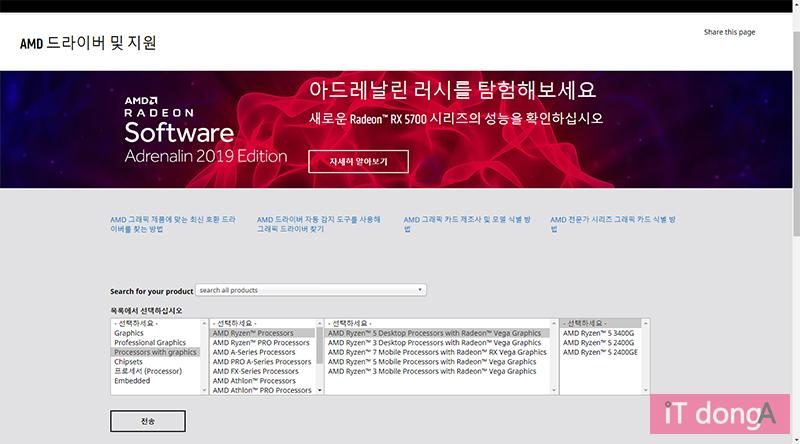
Task: Pick AMD Ryzen™ 5 2400GE model
Action: [x=600, y=352]
